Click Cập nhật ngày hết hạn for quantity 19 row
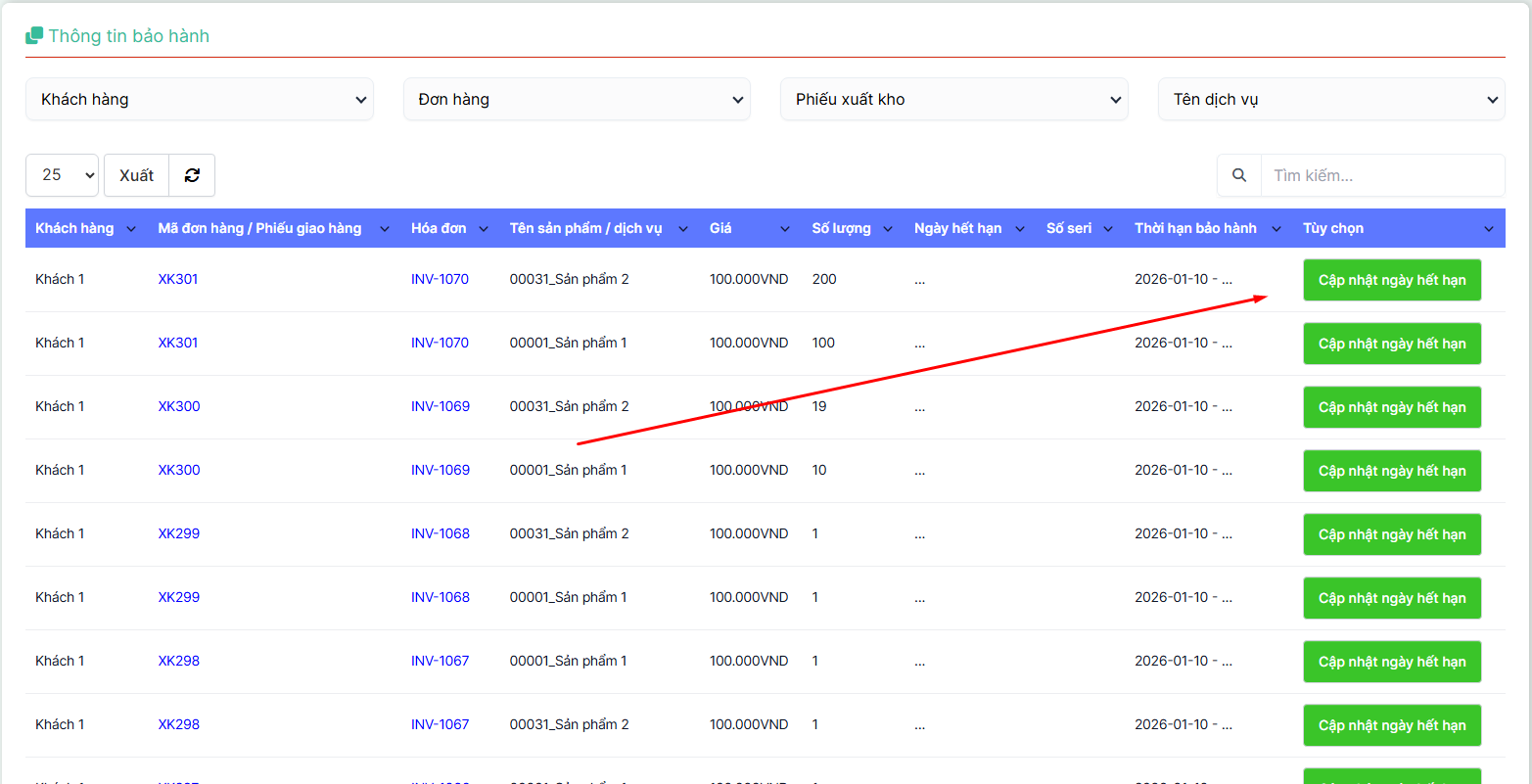The height and width of the screenshot is (784, 1532). pyautogui.click(x=1391, y=407)
